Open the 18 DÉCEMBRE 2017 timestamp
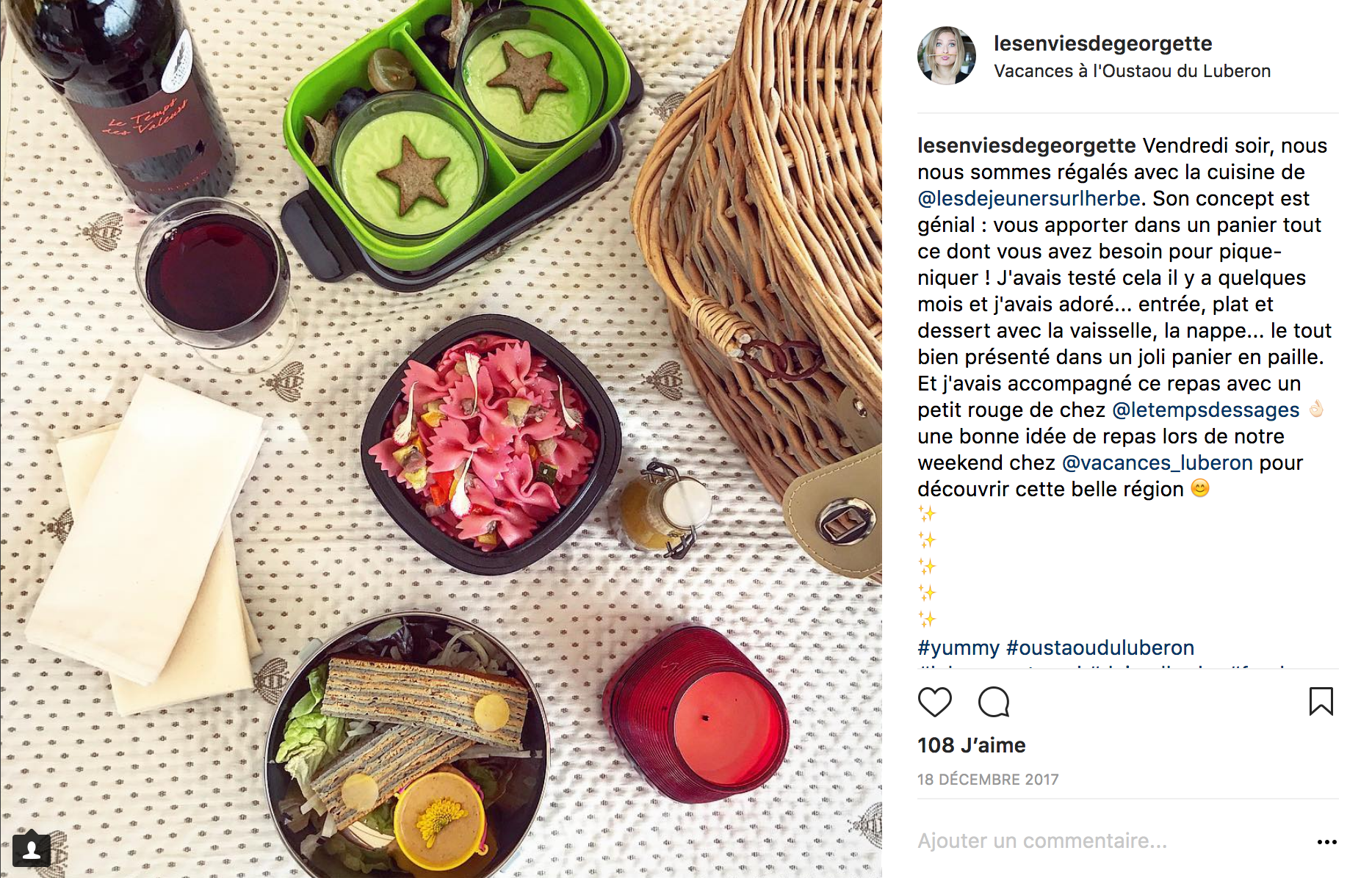This screenshot has height=878, width=1372. 988,780
